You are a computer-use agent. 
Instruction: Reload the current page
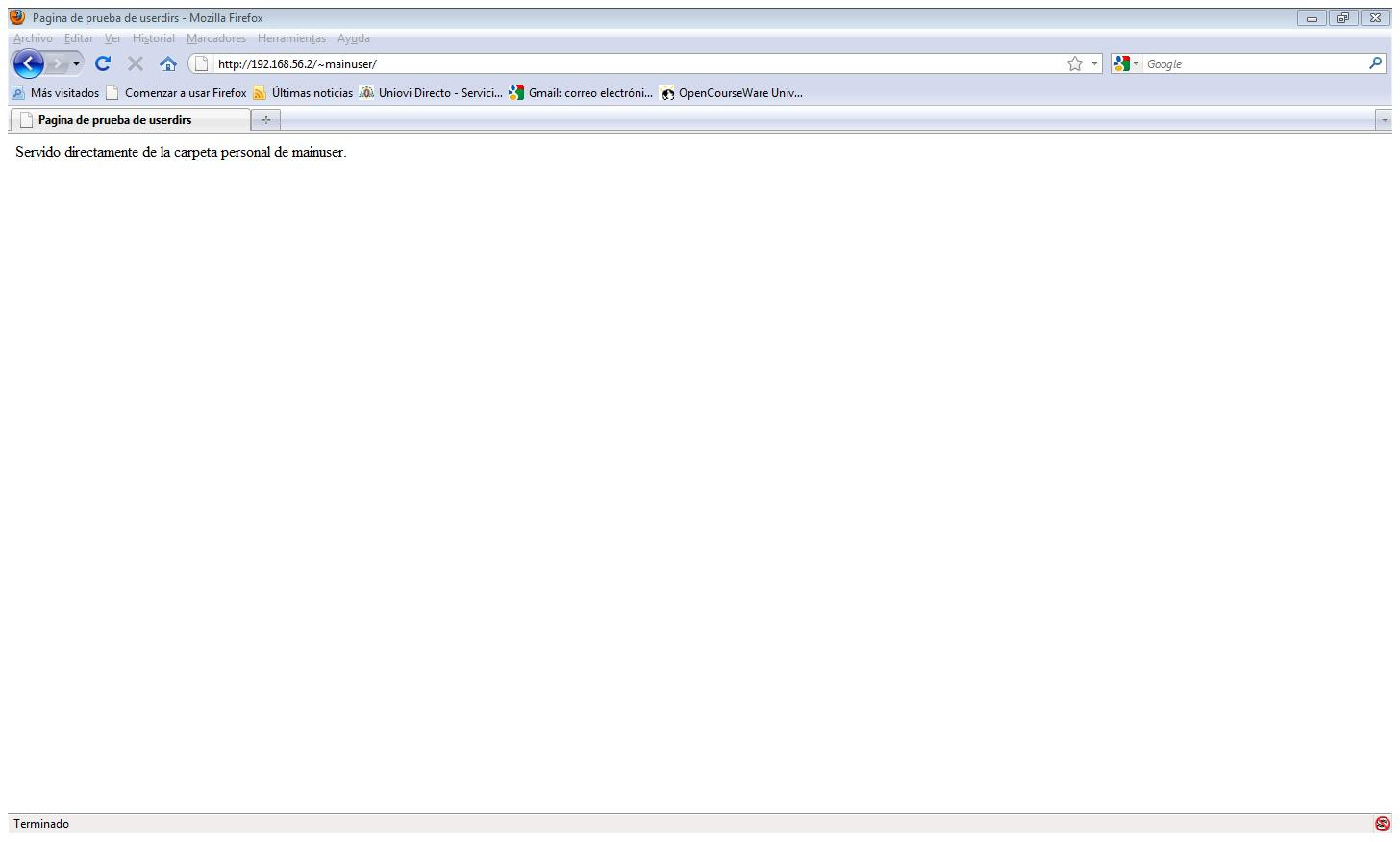(103, 64)
